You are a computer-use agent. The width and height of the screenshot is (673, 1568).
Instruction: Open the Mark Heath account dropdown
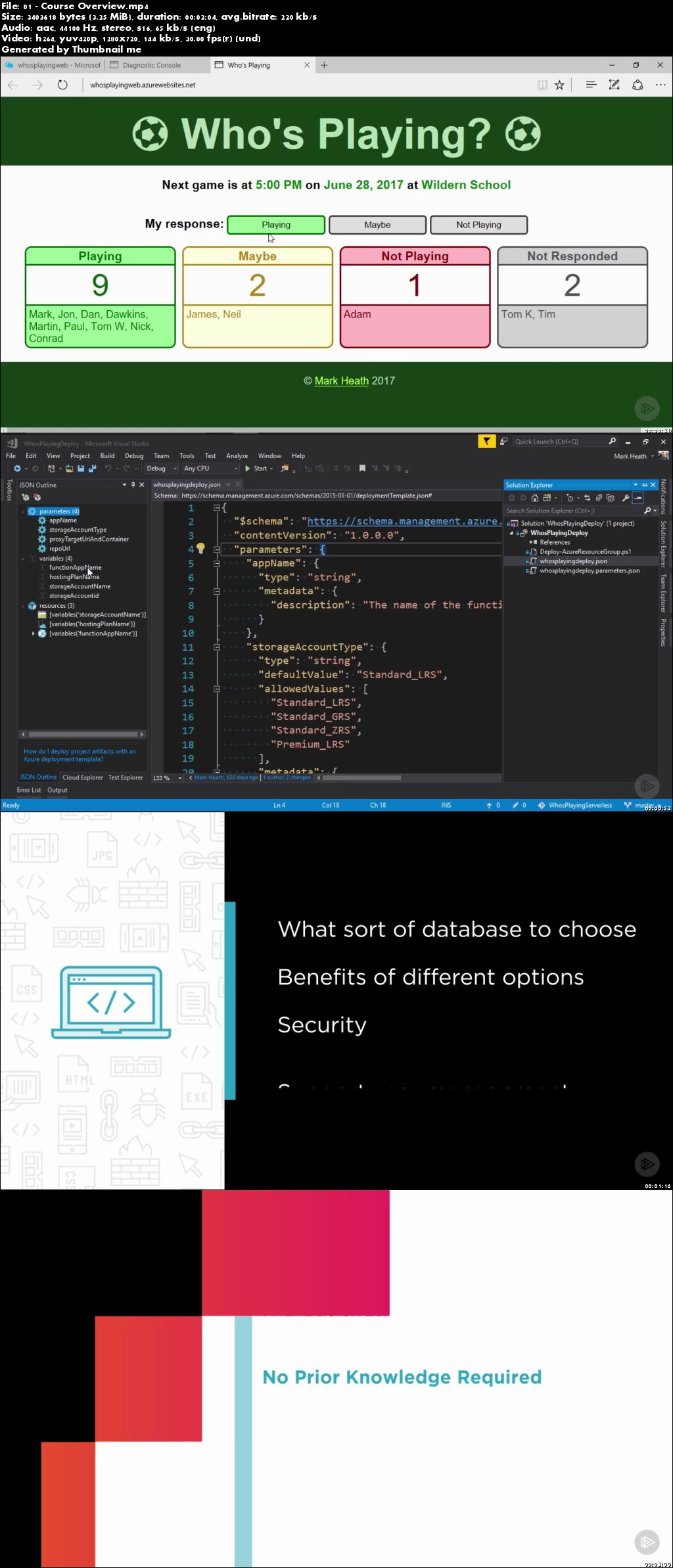pos(634,456)
